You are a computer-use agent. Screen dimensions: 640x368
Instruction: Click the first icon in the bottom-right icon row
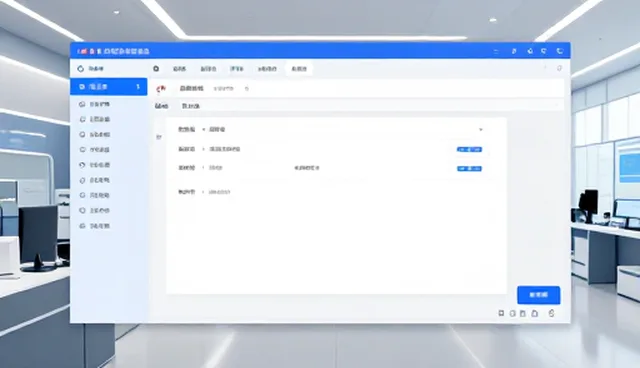[501, 313]
